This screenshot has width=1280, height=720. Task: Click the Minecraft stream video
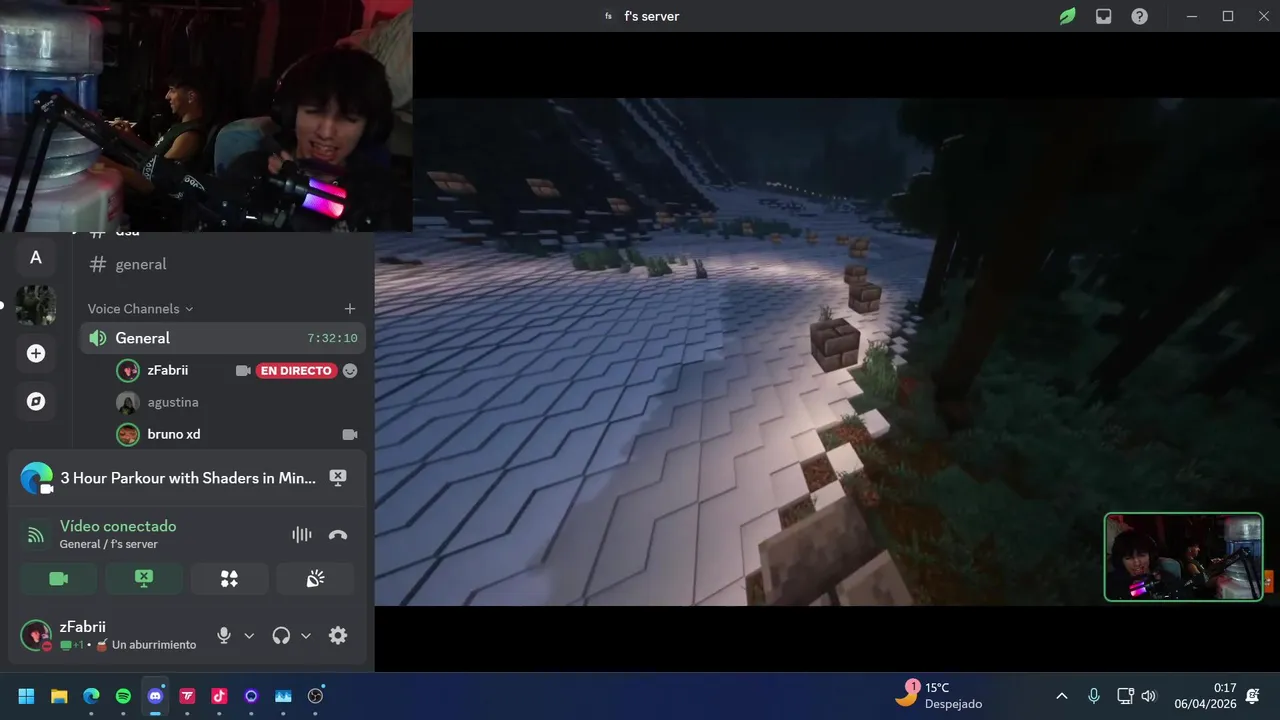(x=827, y=351)
